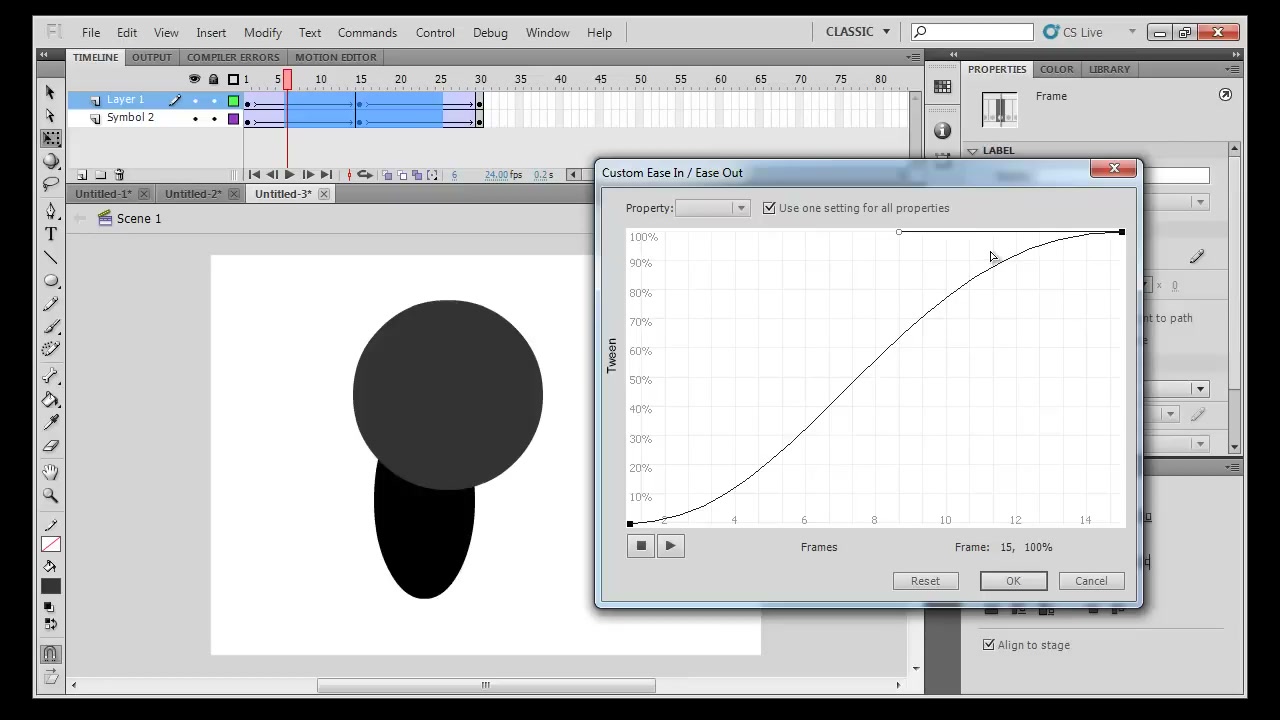Open the CLASSIC workspace dropdown
This screenshot has height=720, width=1280.
[858, 32]
